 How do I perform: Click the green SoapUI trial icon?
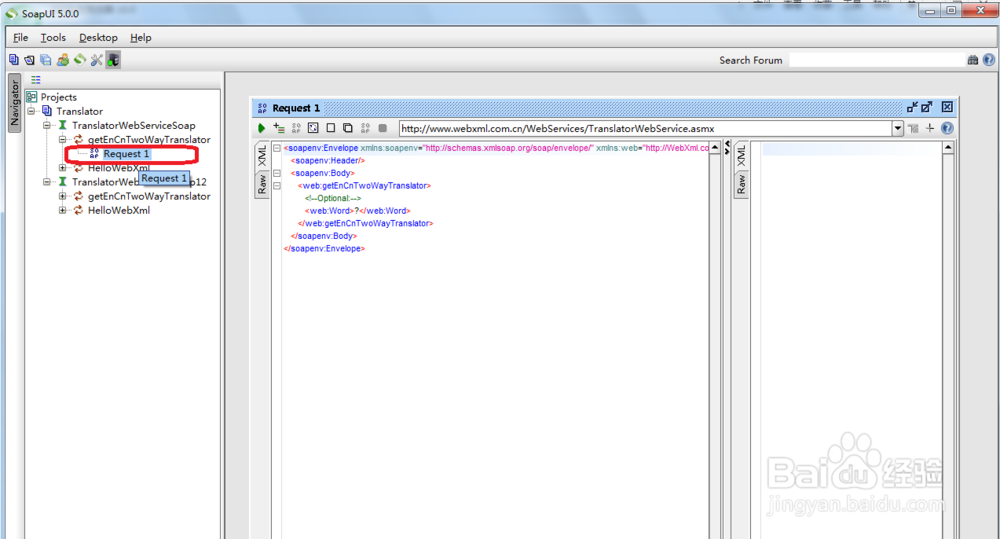pos(80,59)
